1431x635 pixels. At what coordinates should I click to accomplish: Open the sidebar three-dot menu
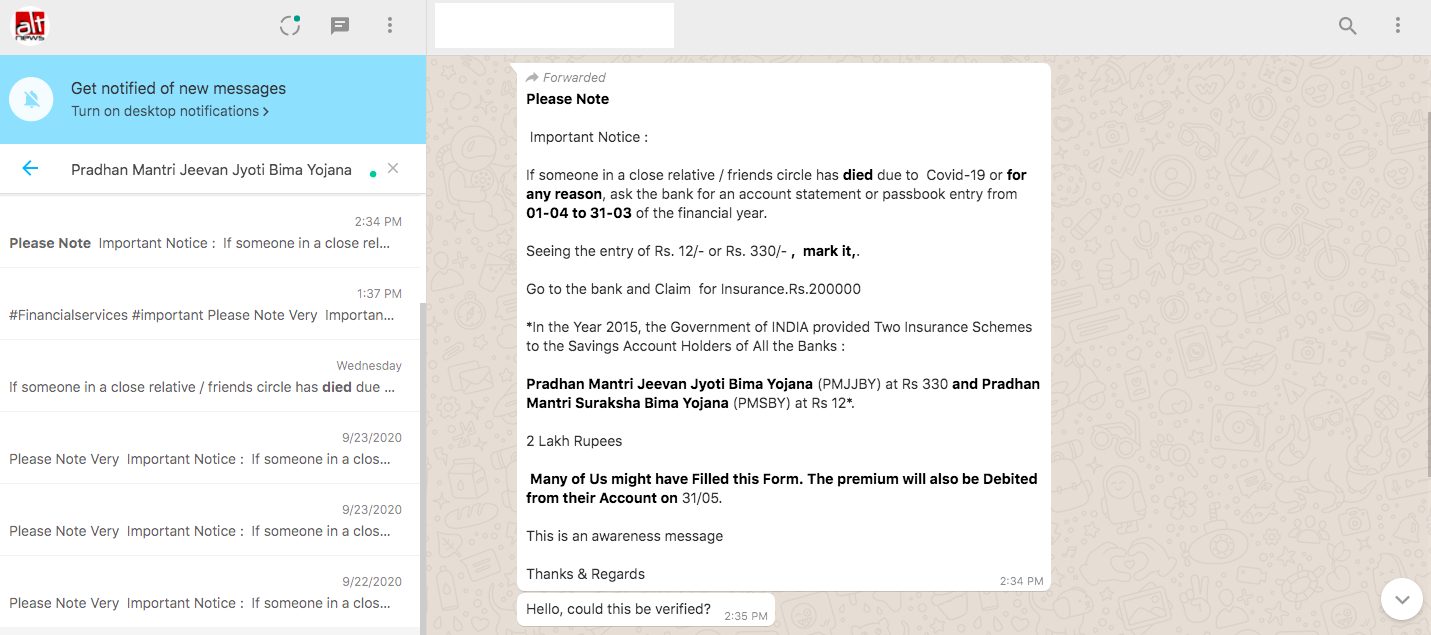[x=390, y=26]
